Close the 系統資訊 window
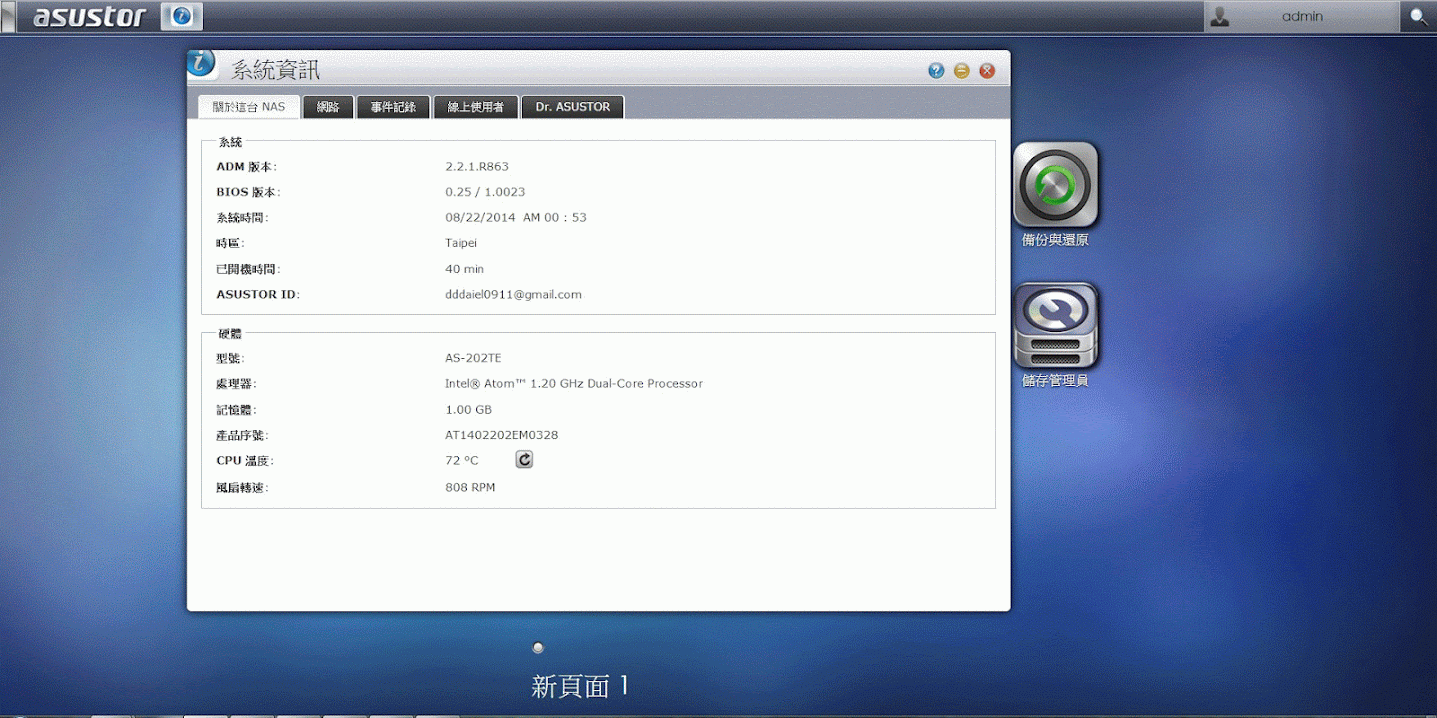1437x718 pixels. [987, 70]
